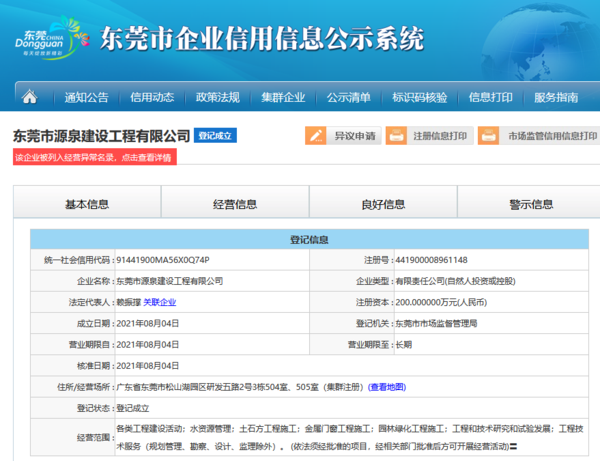Screen dimensions: 600x461
Task: Open the 公示清单 navigation item
Action: point(349,98)
